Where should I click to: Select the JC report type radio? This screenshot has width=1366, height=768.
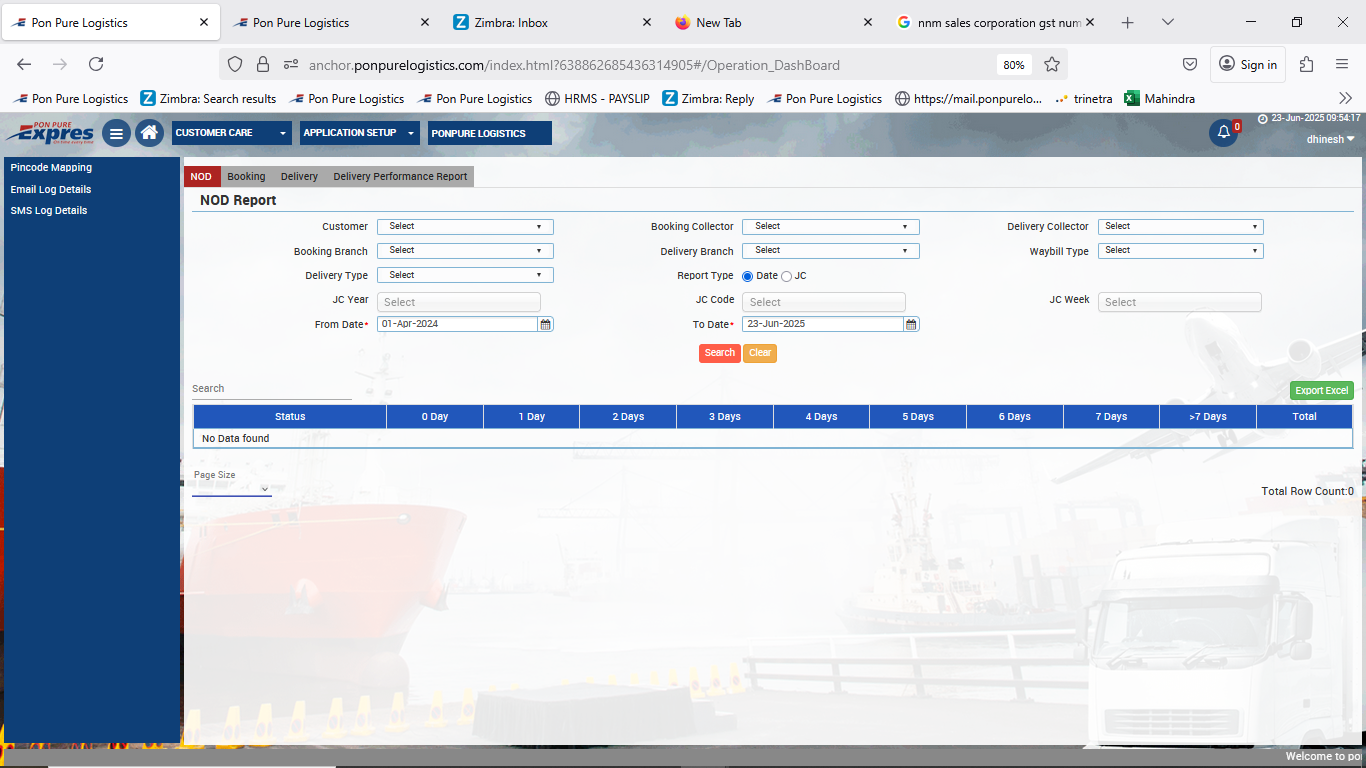click(786, 276)
